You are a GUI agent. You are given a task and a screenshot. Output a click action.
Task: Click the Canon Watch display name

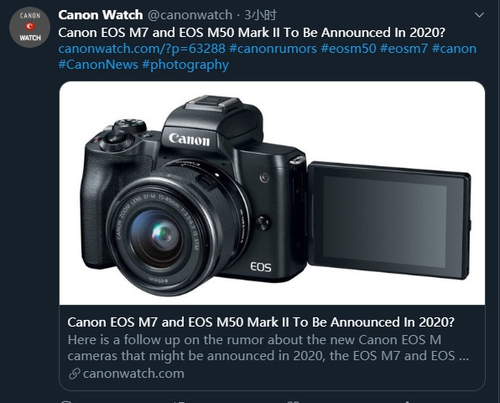(100, 15)
